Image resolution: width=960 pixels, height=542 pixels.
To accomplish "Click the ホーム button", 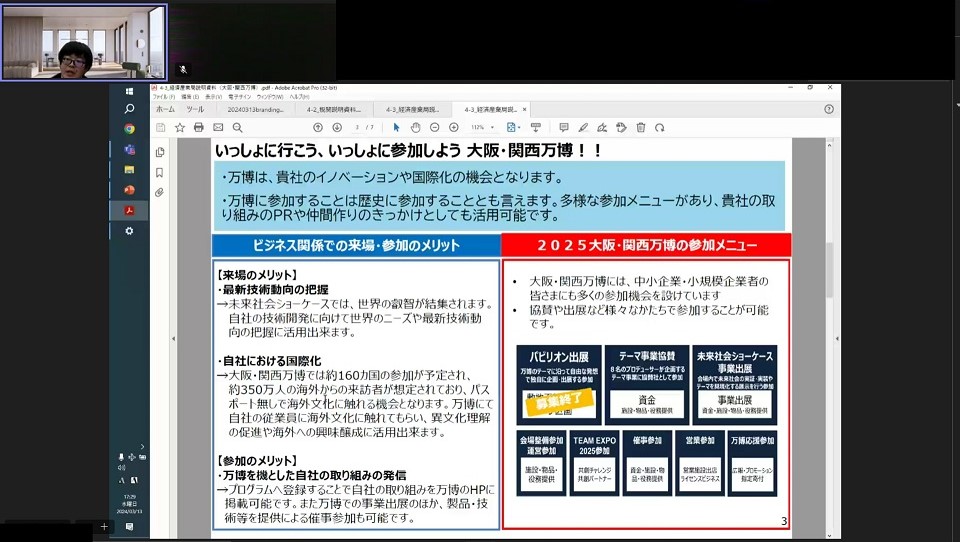I will click(165, 109).
